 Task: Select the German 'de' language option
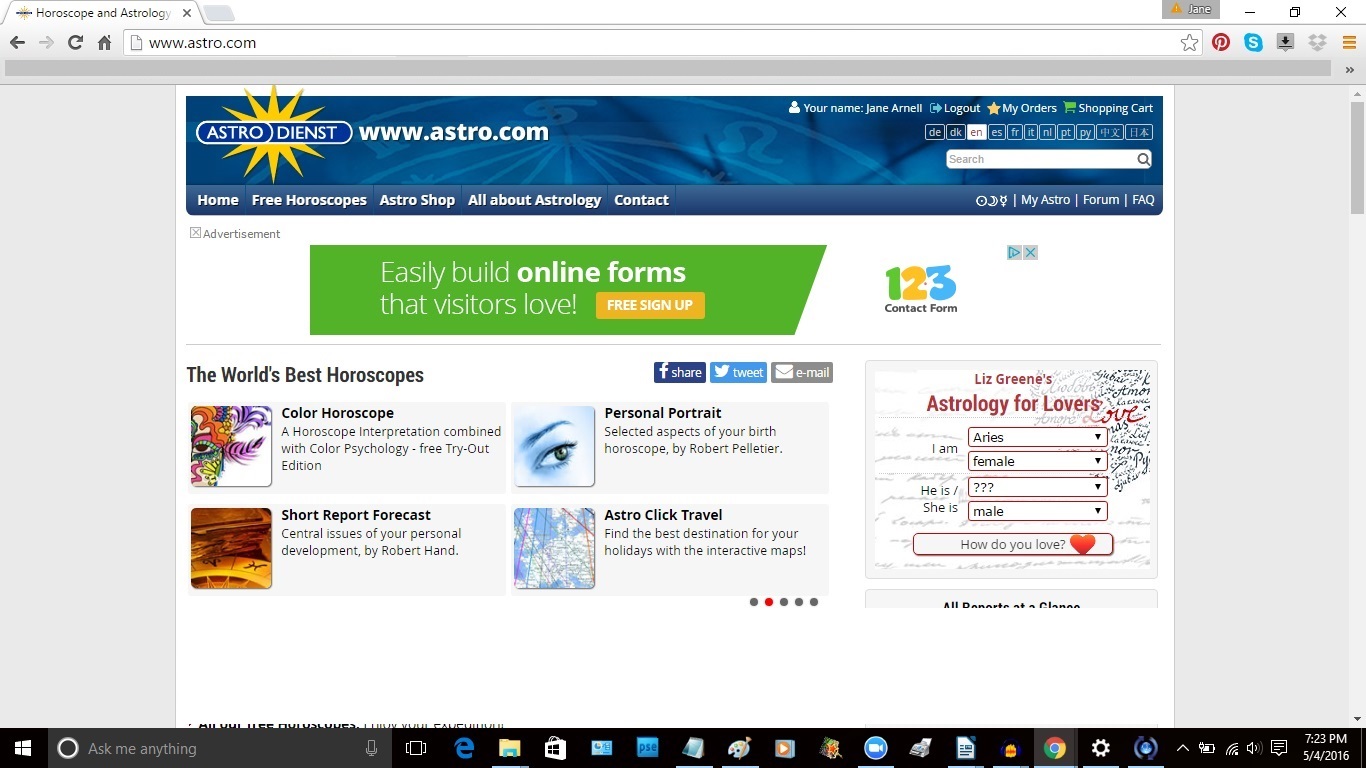934,132
